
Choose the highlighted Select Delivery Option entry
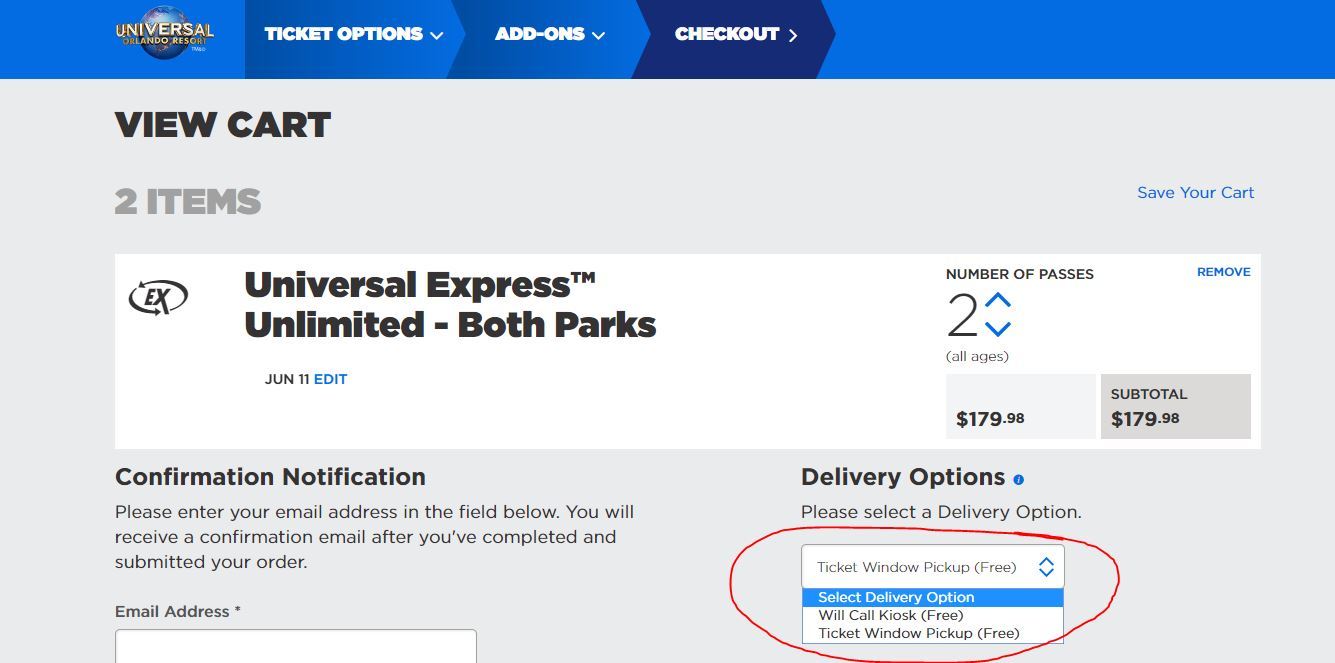[x=896, y=597]
